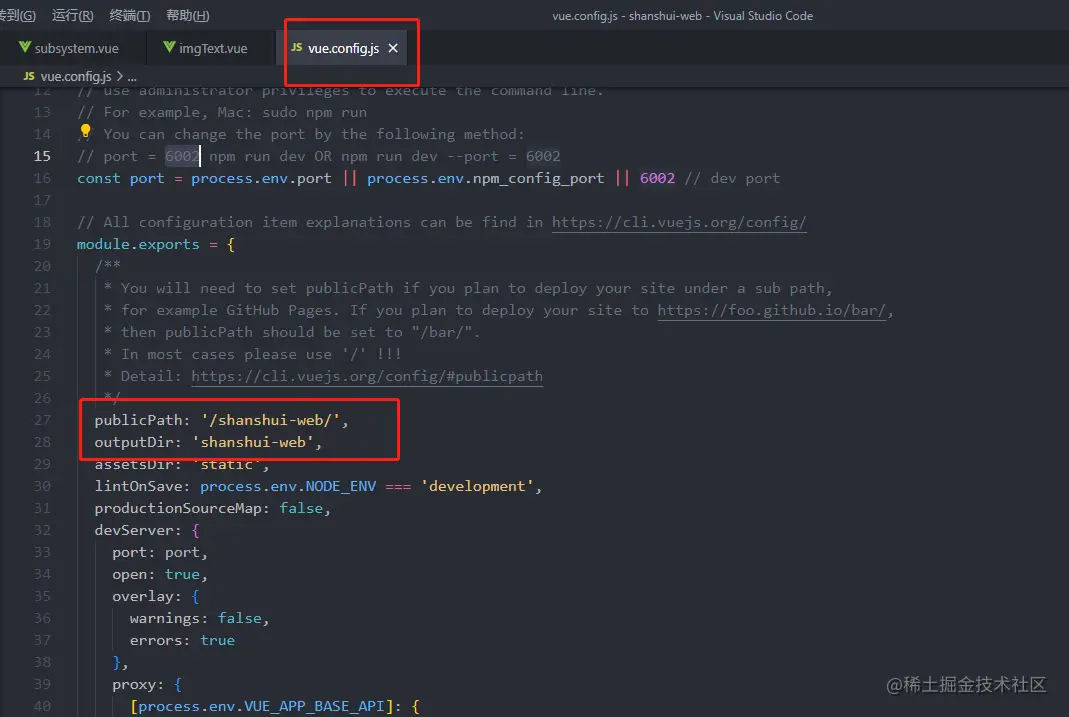Open the 终端(T) menu
This screenshot has width=1069, height=717.
coord(130,15)
